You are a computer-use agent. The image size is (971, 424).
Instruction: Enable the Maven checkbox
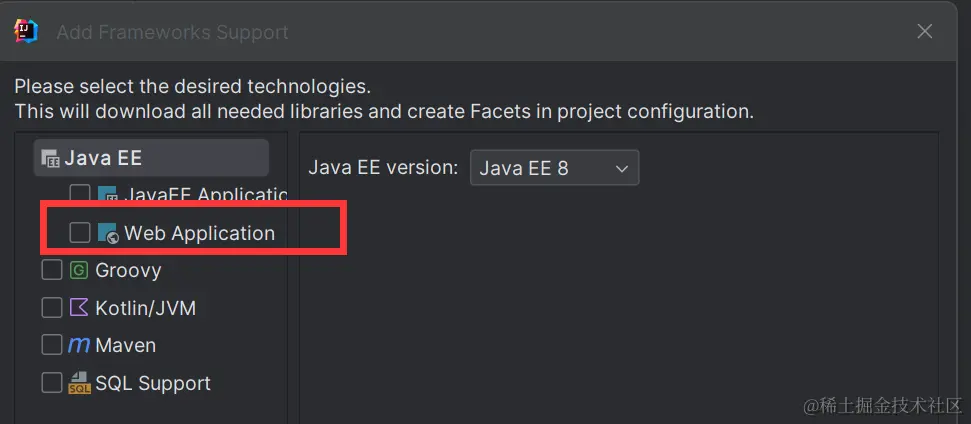[52, 345]
